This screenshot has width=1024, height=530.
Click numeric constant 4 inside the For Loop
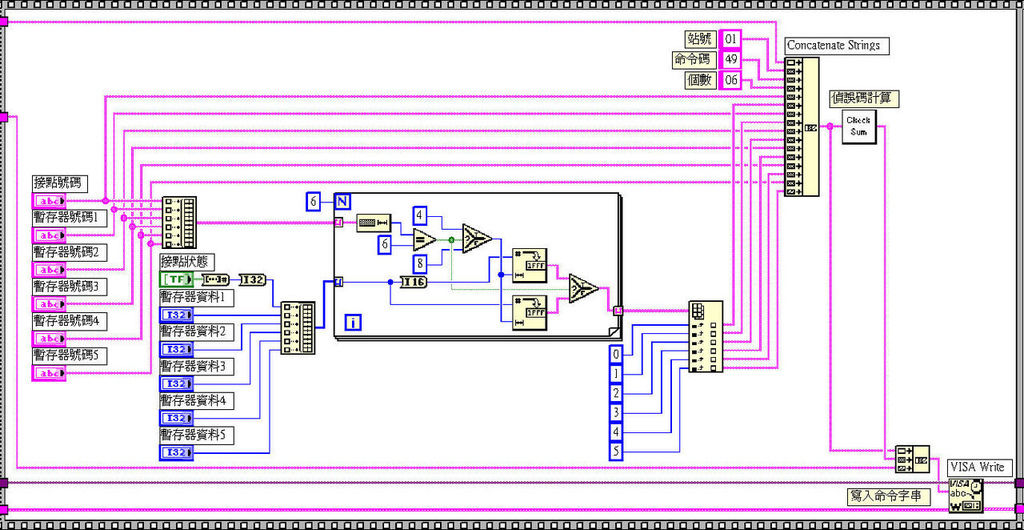421,215
